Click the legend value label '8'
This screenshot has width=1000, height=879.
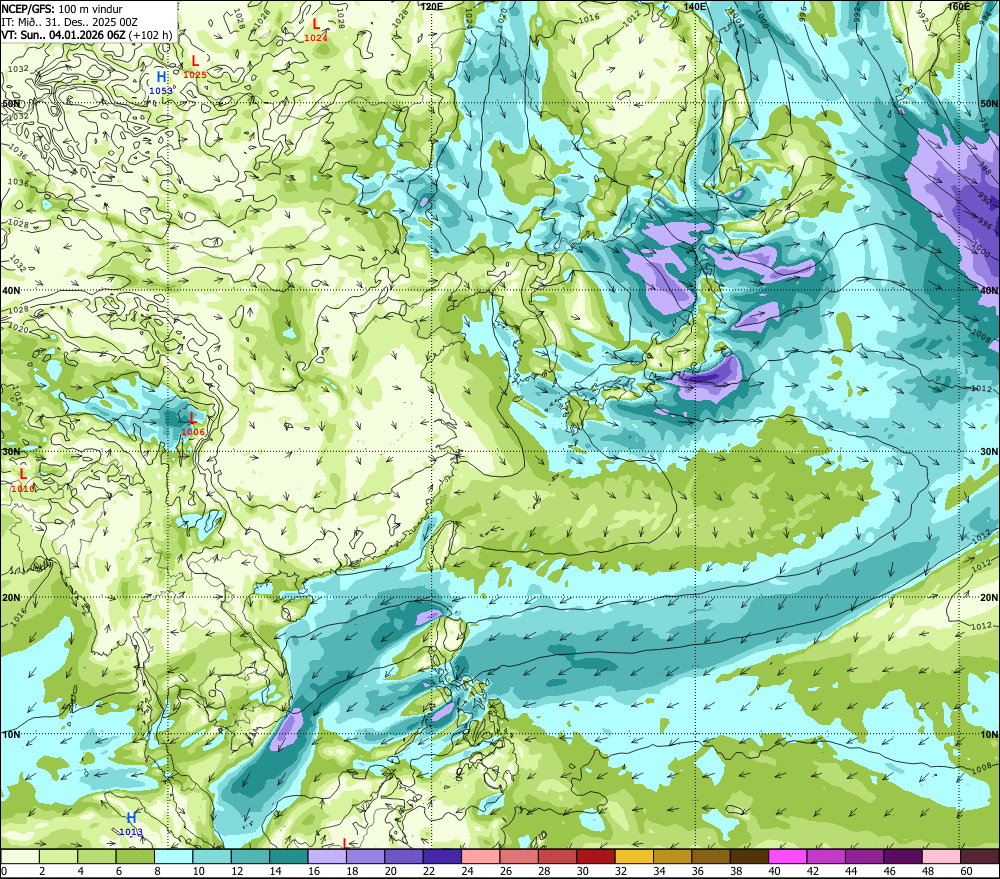(158, 871)
